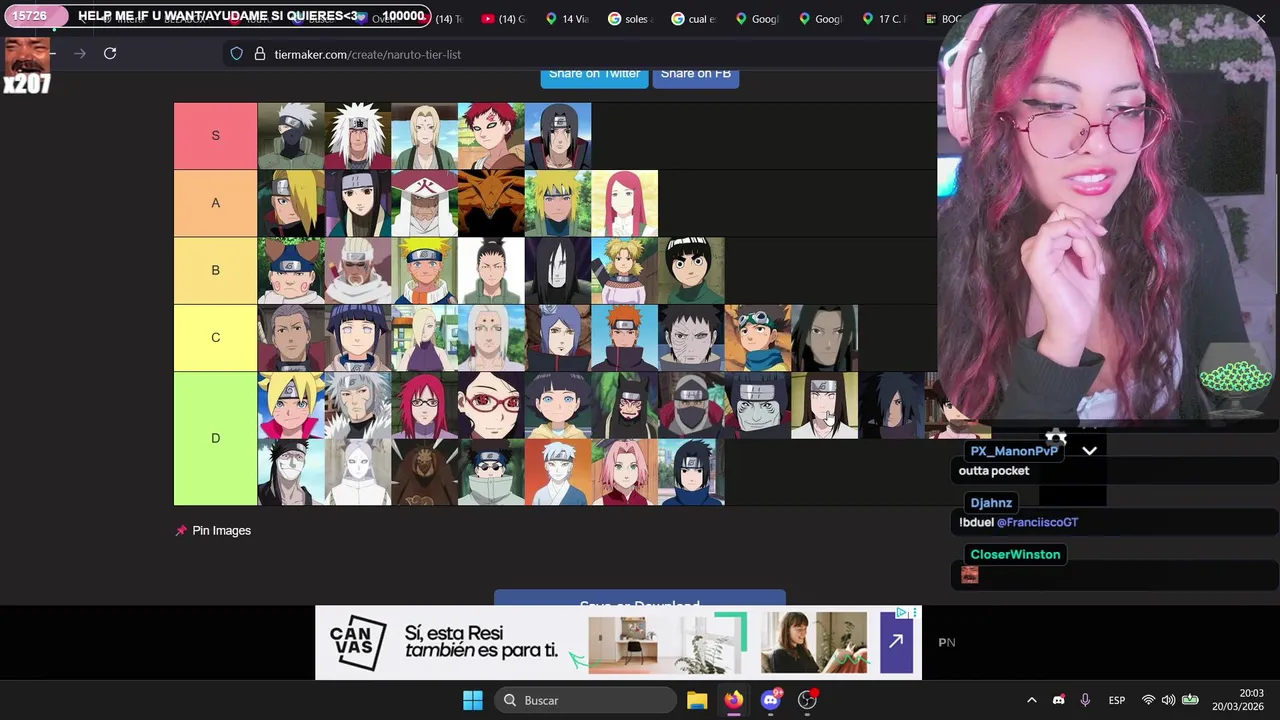Select Killer Bee image in B tier
The image size is (1280, 720).
click(x=358, y=270)
